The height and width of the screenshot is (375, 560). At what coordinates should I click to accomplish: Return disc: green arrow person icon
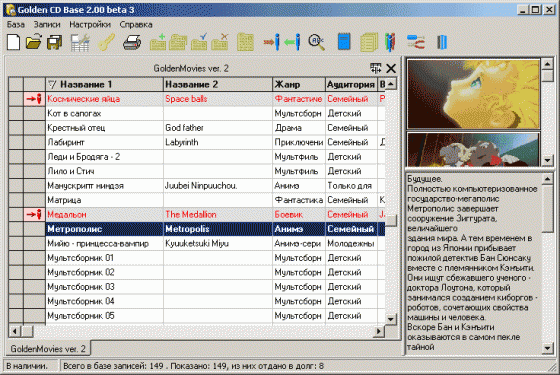pyautogui.click(x=292, y=42)
